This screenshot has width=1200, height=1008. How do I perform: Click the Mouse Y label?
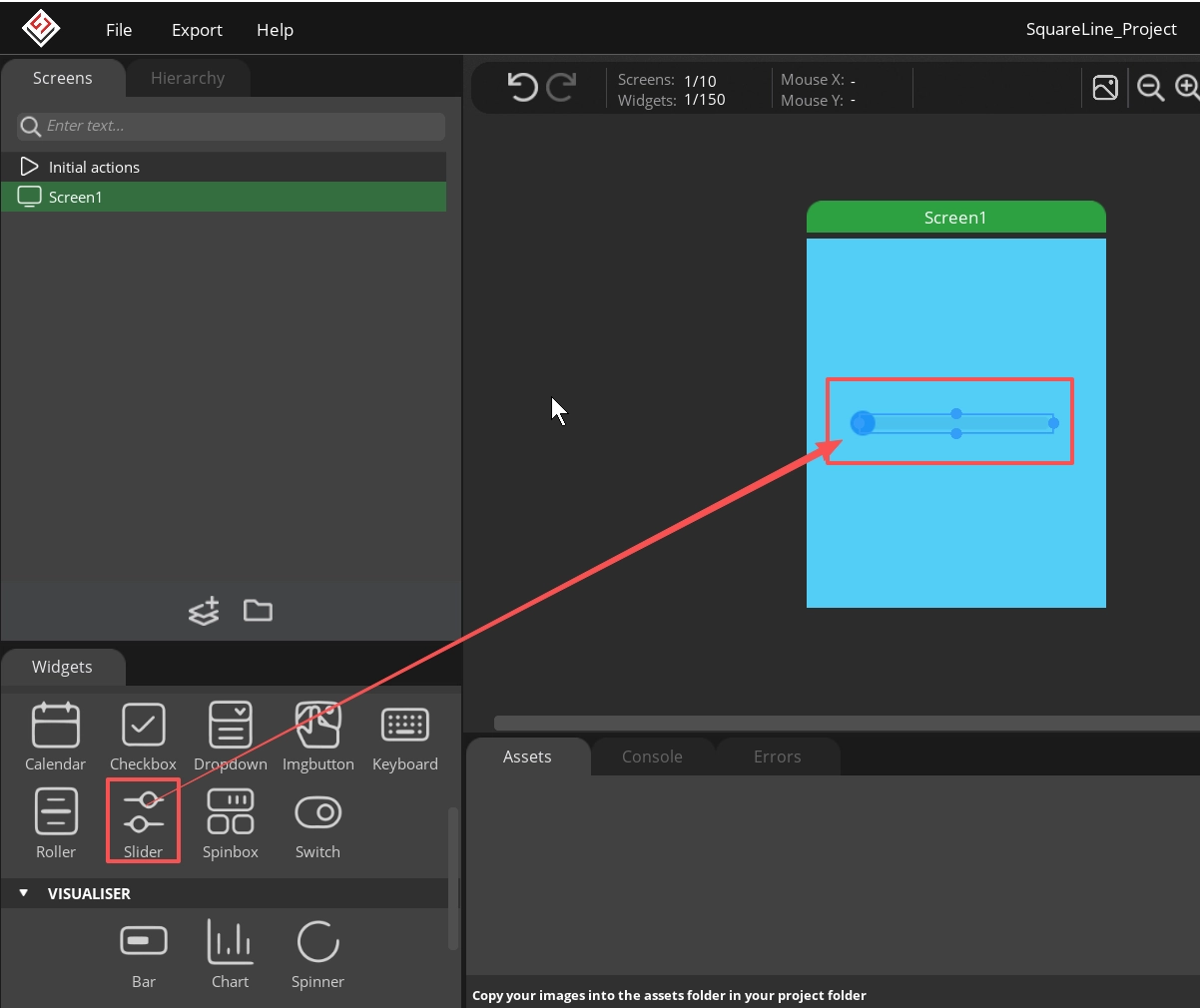tap(812, 101)
